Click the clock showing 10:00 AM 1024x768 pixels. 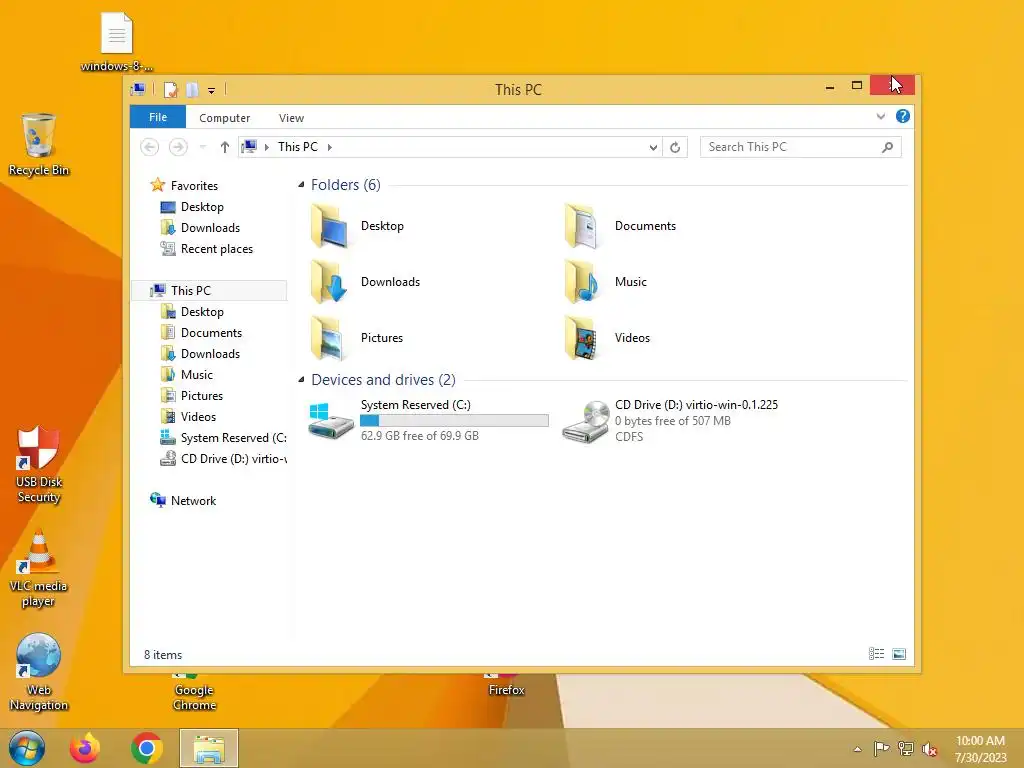click(980, 748)
